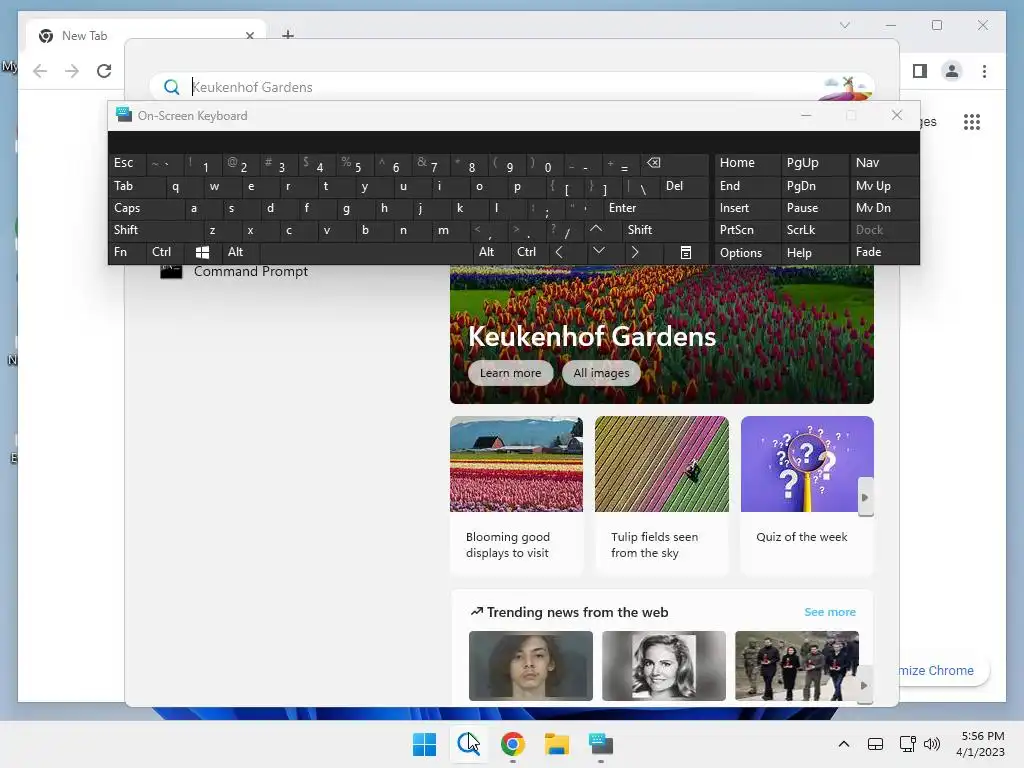Open Chrome tab search dropdown
The height and width of the screenshot is (768, 1024).
[x=844, y=25]
